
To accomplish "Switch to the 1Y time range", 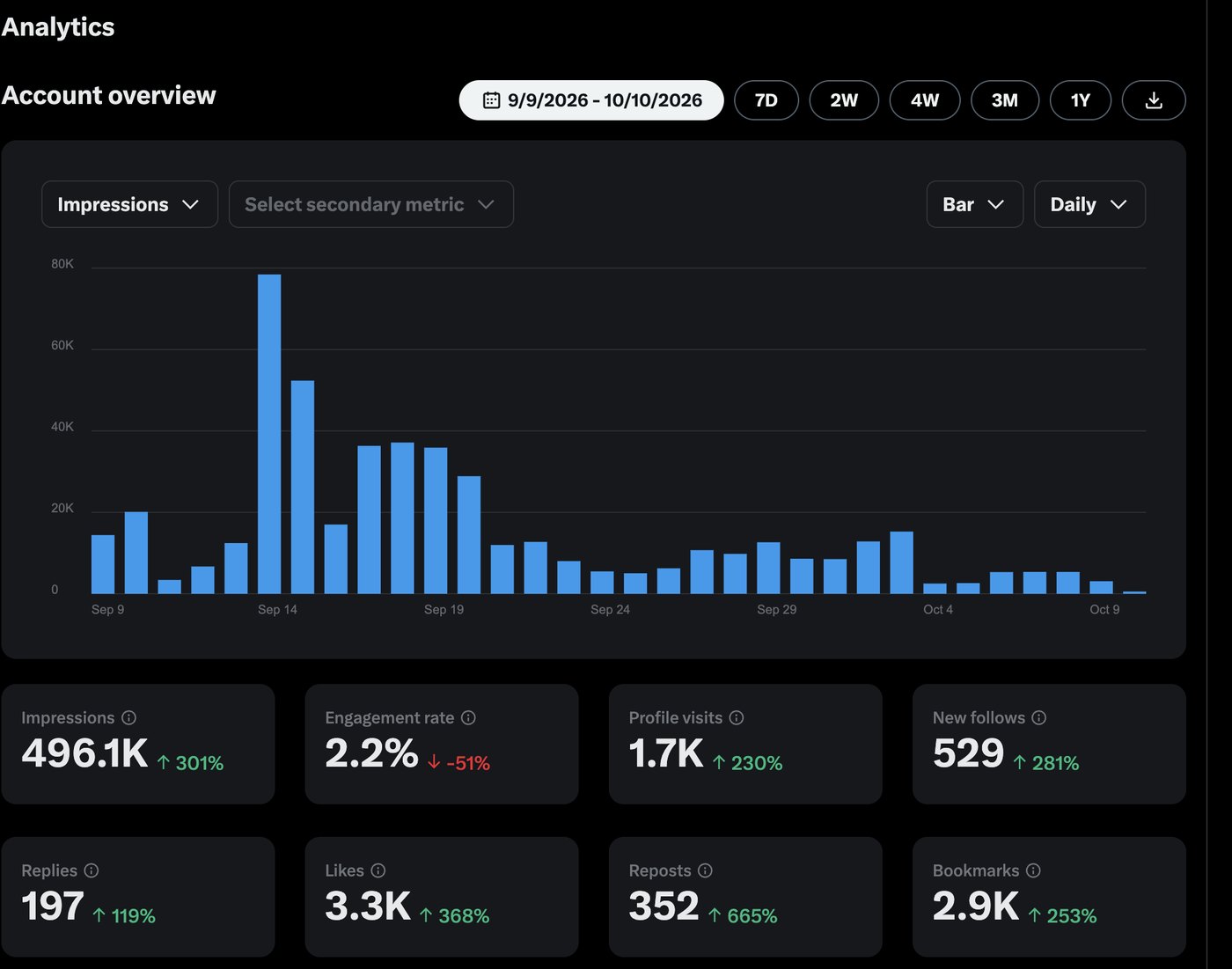I will 1081,100.
